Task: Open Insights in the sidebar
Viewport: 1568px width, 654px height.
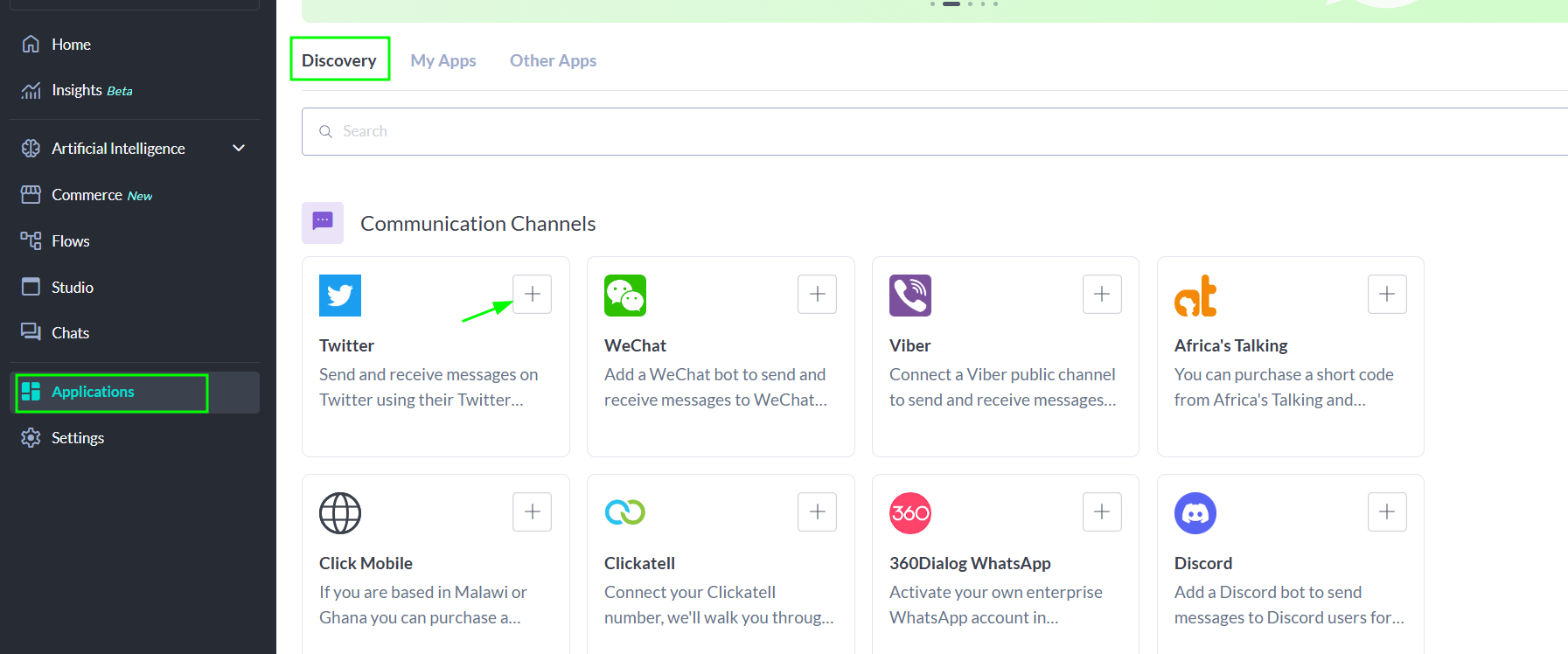Action: [x=77, y=91]
